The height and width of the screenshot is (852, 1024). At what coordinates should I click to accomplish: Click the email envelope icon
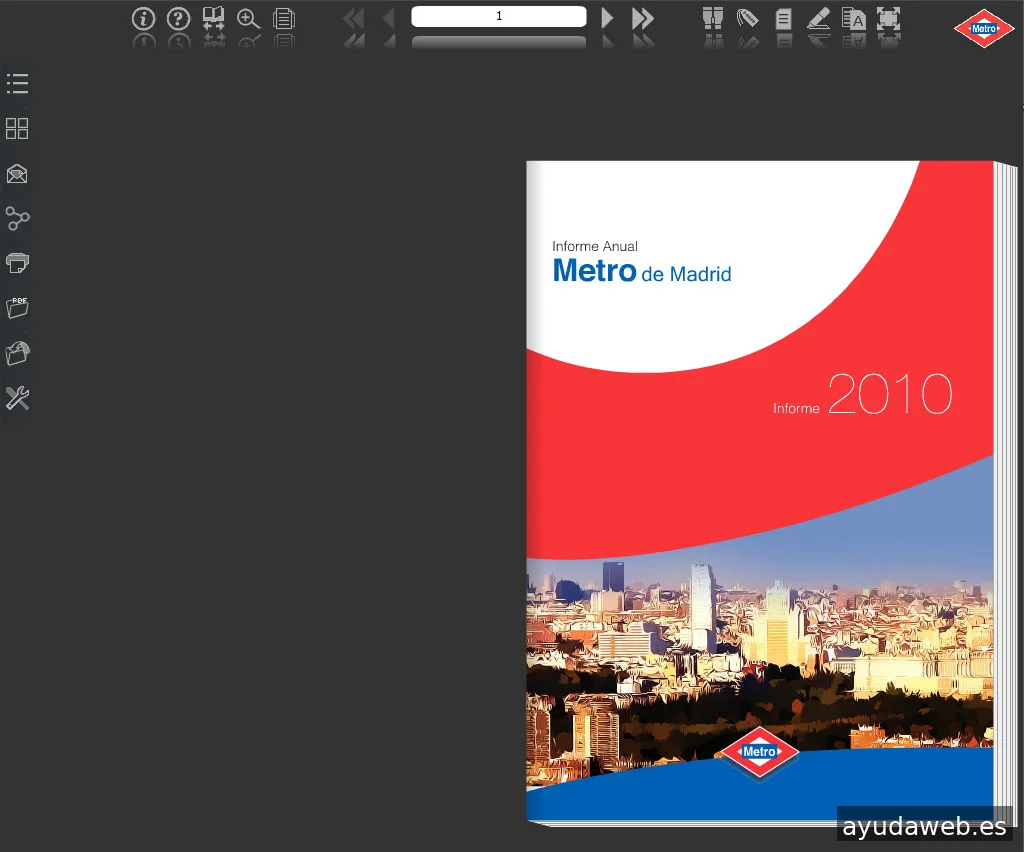tap(17, 174)
